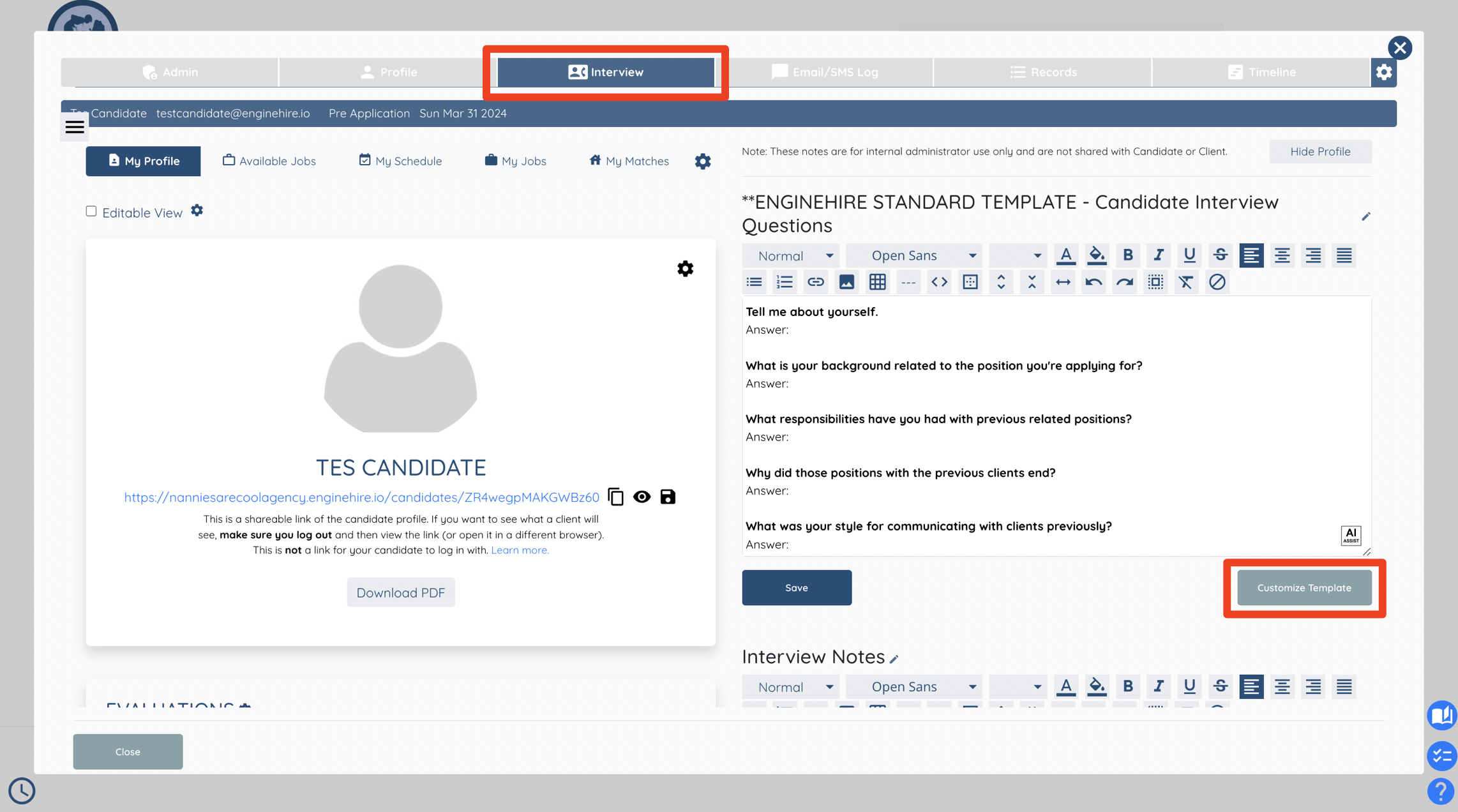Expand the Open Sans font dropdown
The image size is (1458, 812).
[915, 255]
